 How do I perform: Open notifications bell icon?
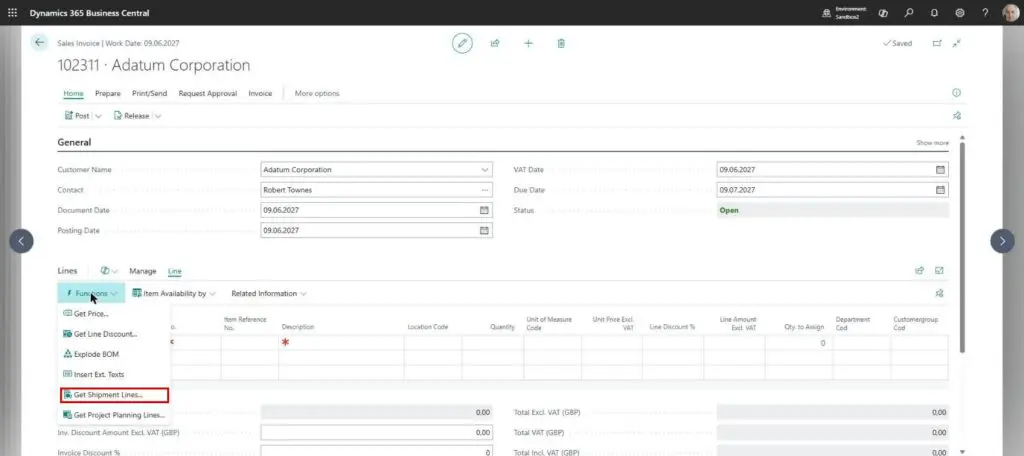[x=934, y=13]
